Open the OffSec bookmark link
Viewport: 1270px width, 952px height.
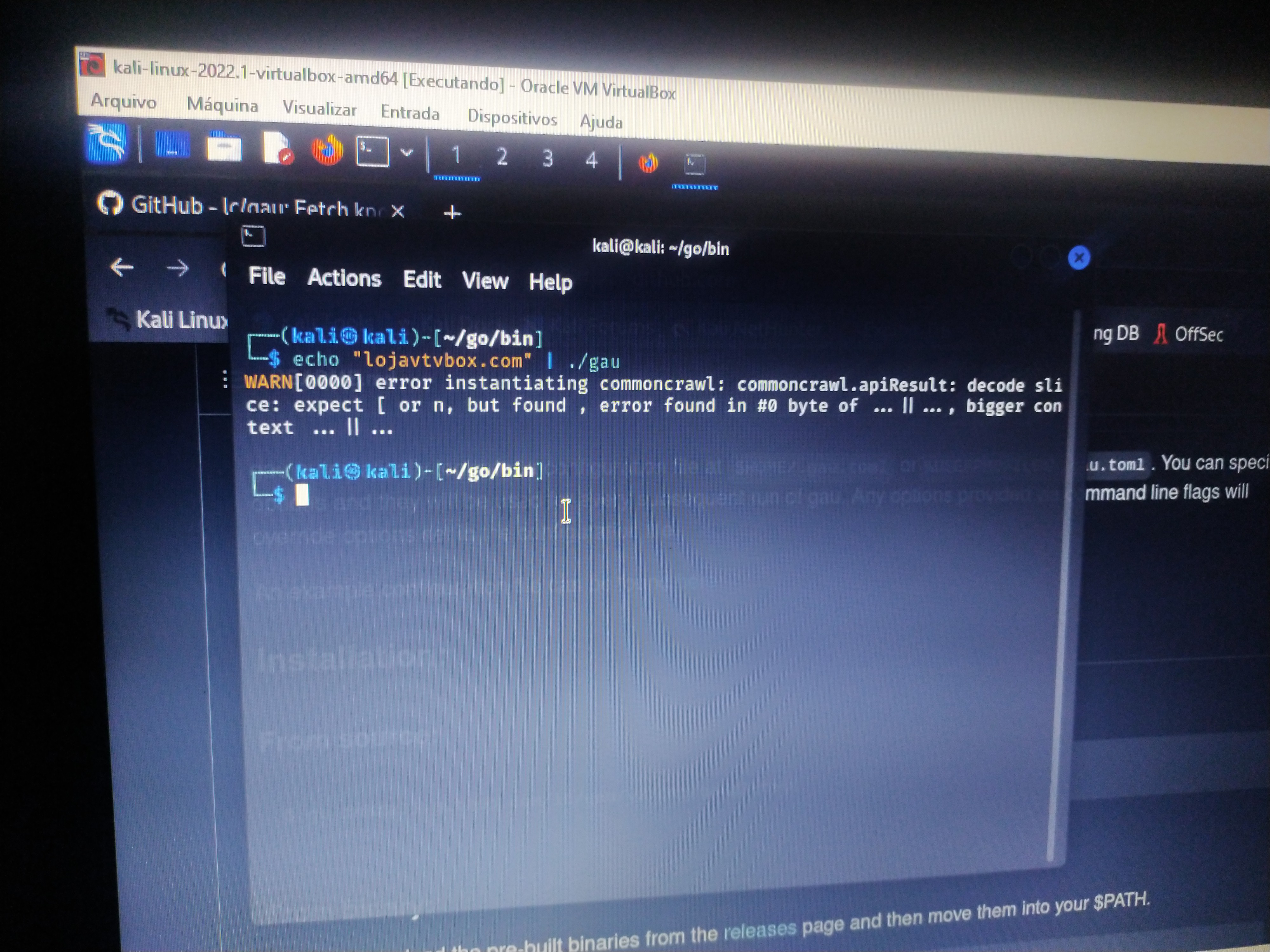(x=1200, y=335)
